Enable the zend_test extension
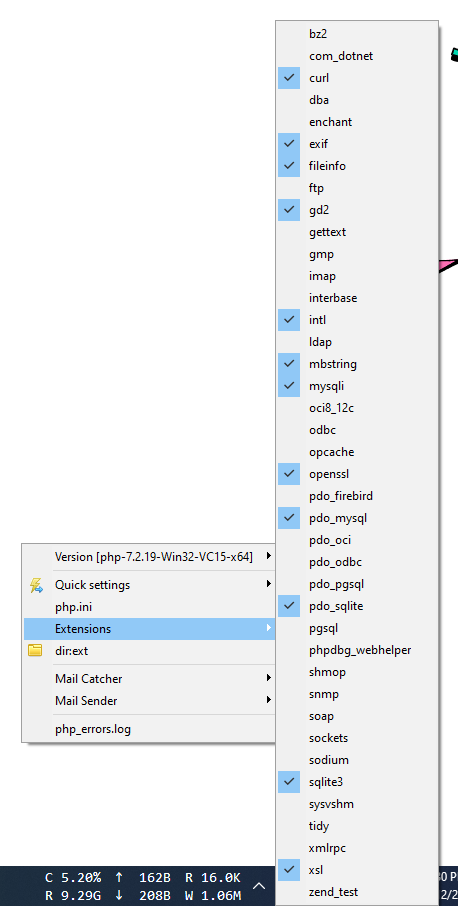Viewport: 458px width, 906px height. click(x=357, y=892)
